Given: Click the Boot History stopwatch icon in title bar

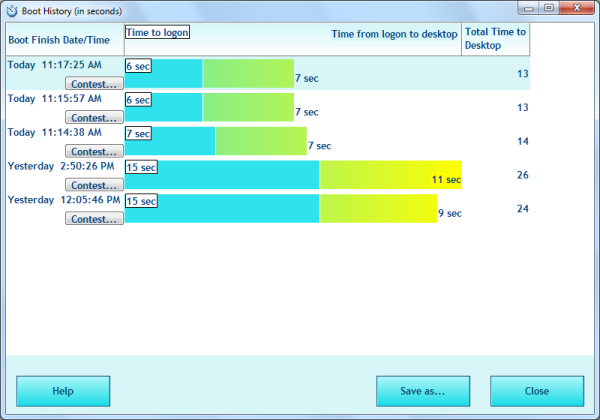Looking at the screenshot, I should 12,10.
